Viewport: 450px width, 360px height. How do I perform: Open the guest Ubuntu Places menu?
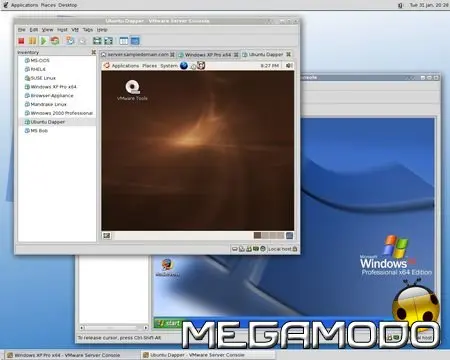coord(149,66)
